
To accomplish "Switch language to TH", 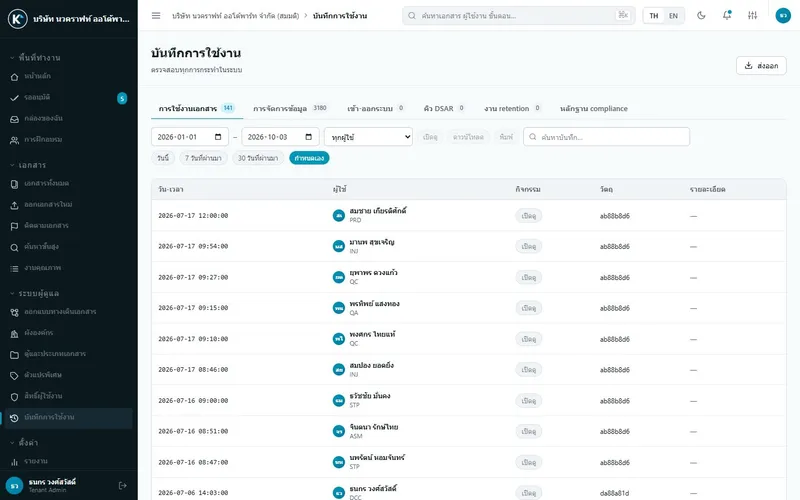I will pos(654,16).
